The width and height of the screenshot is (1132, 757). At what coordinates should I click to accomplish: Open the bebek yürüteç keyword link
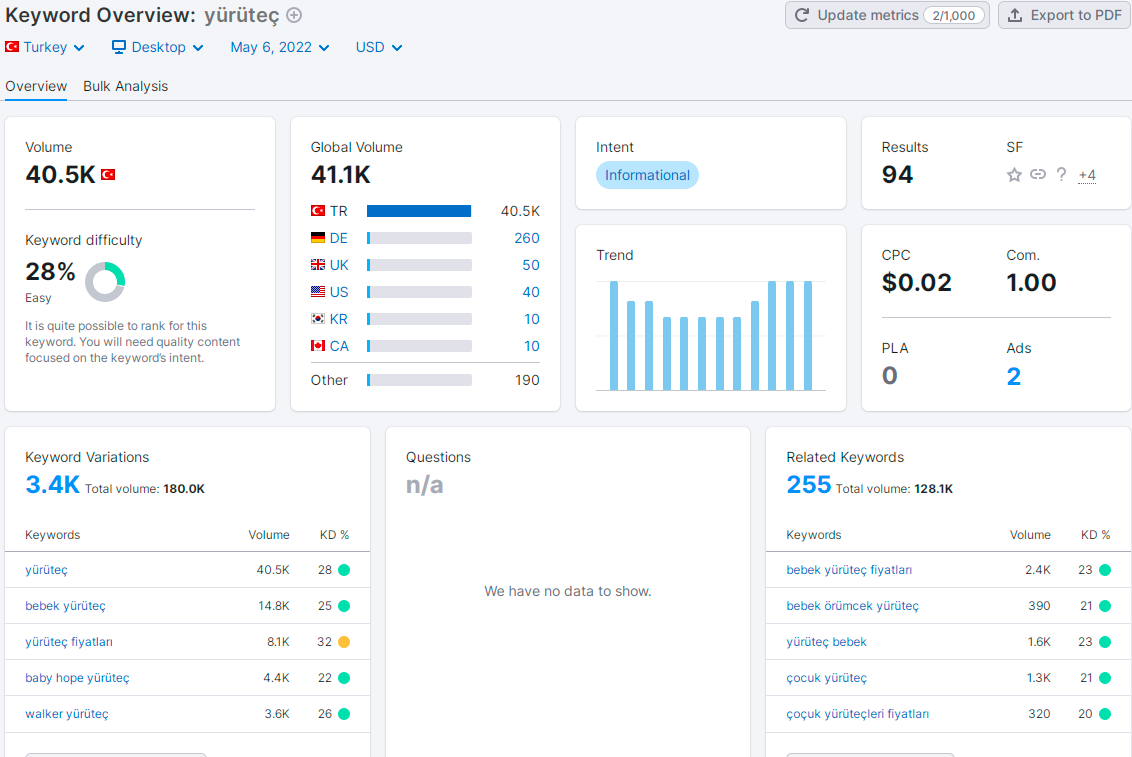(65, 605)
